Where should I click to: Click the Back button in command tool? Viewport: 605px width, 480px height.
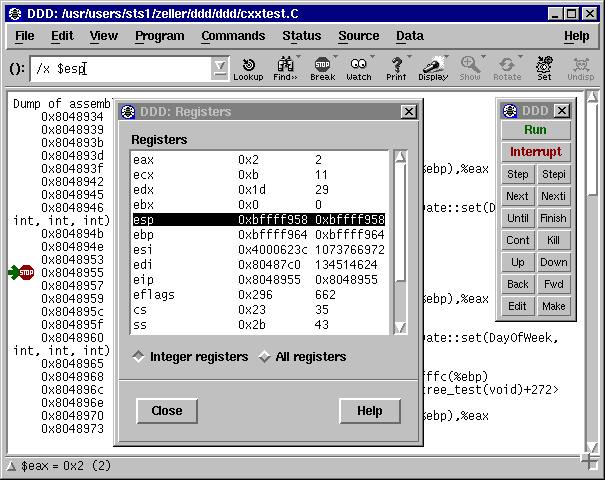[517, 284]
